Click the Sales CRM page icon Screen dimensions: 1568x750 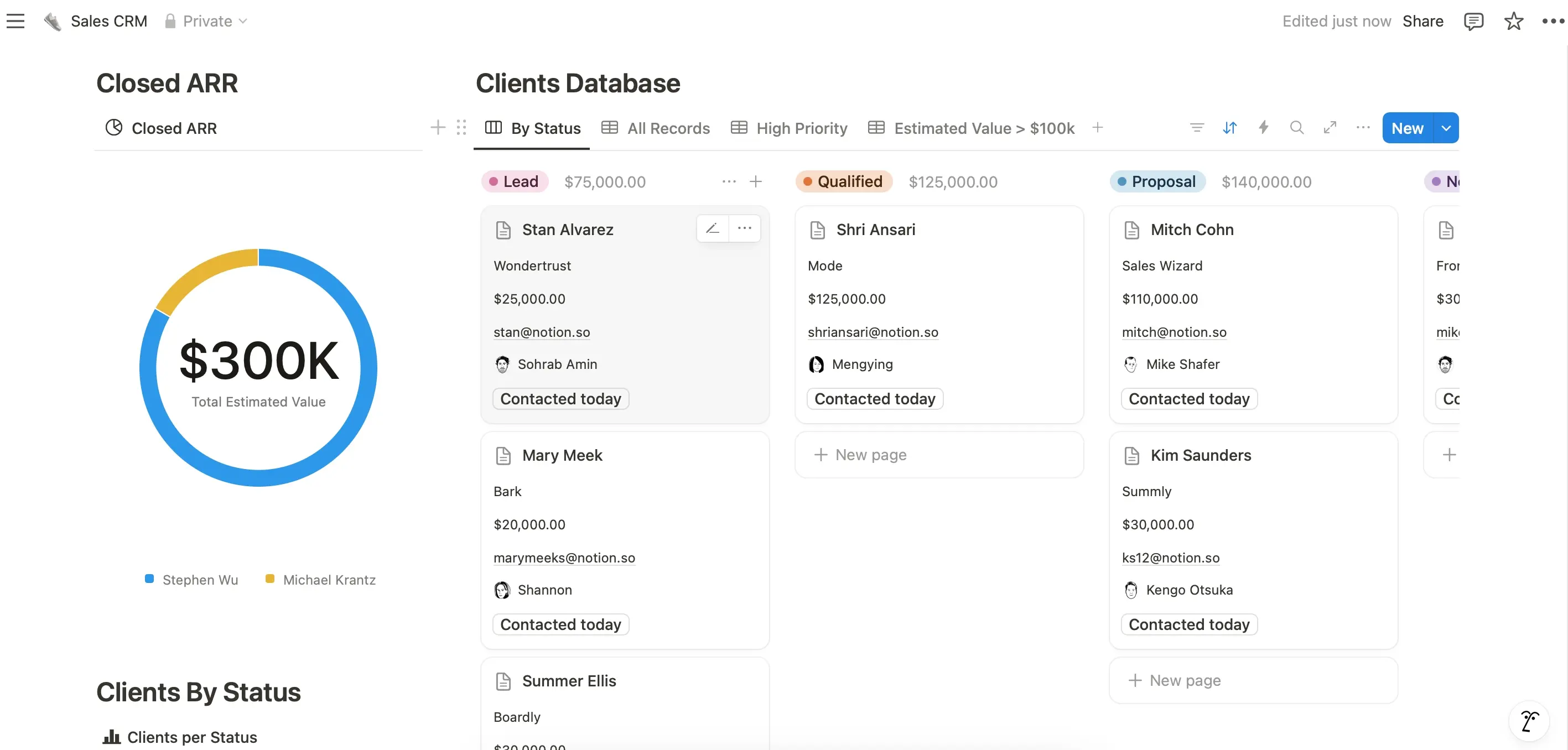point(53,21)
